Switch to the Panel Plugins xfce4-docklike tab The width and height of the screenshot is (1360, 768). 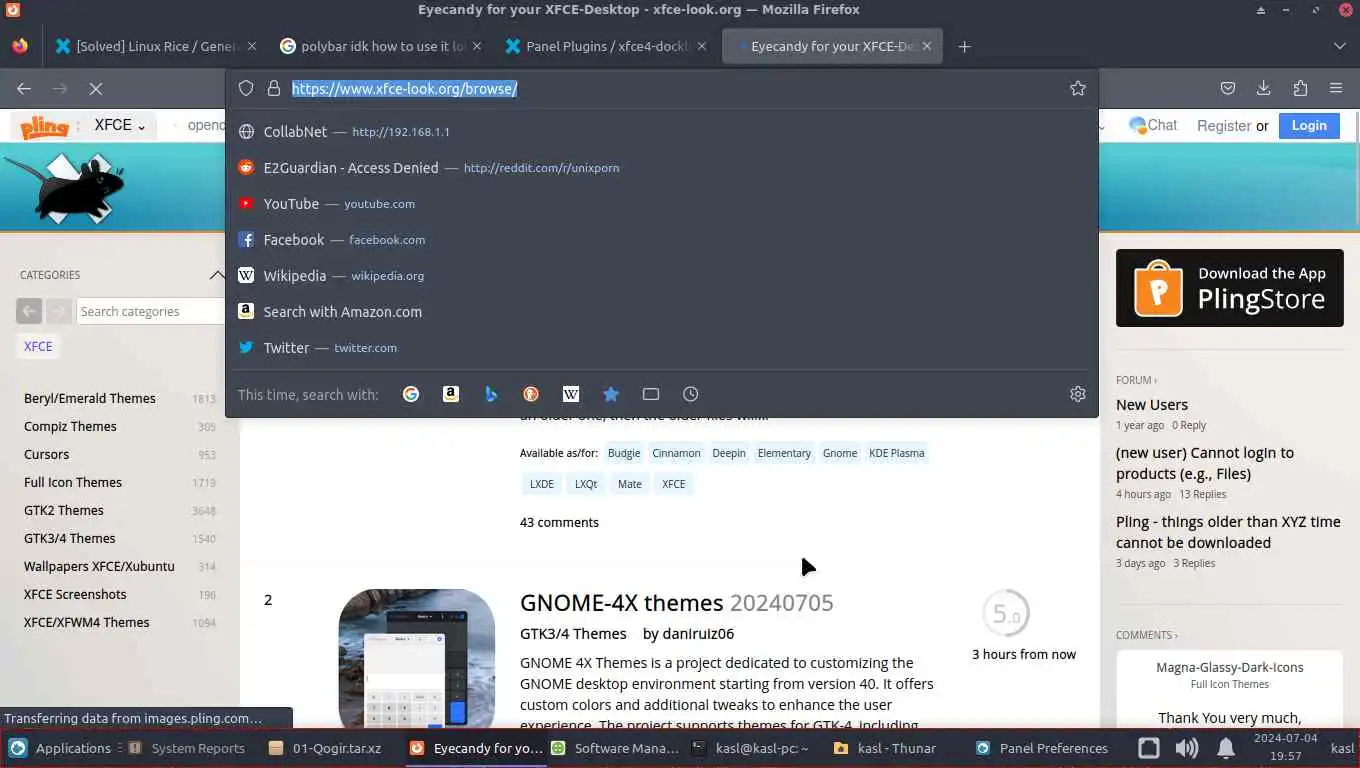coord(605,46)
